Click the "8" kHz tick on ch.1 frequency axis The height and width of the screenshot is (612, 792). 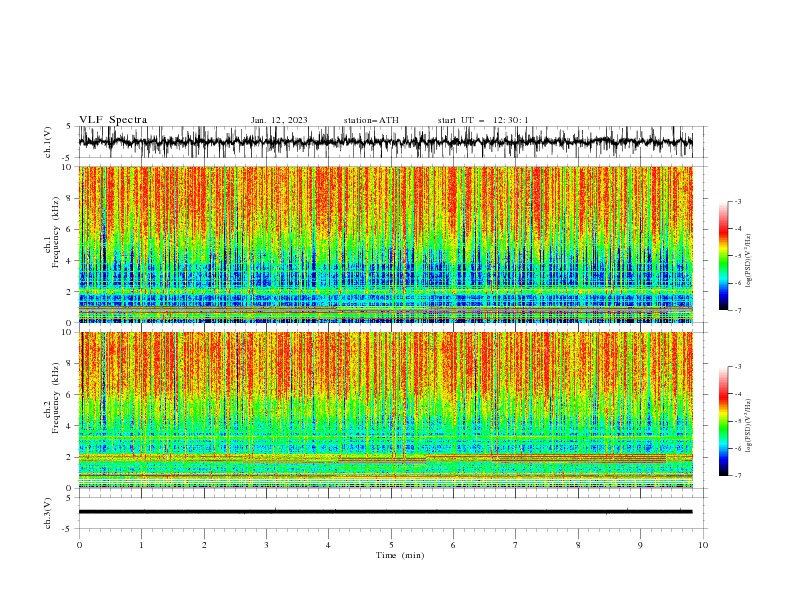click(x=69, y=198)
